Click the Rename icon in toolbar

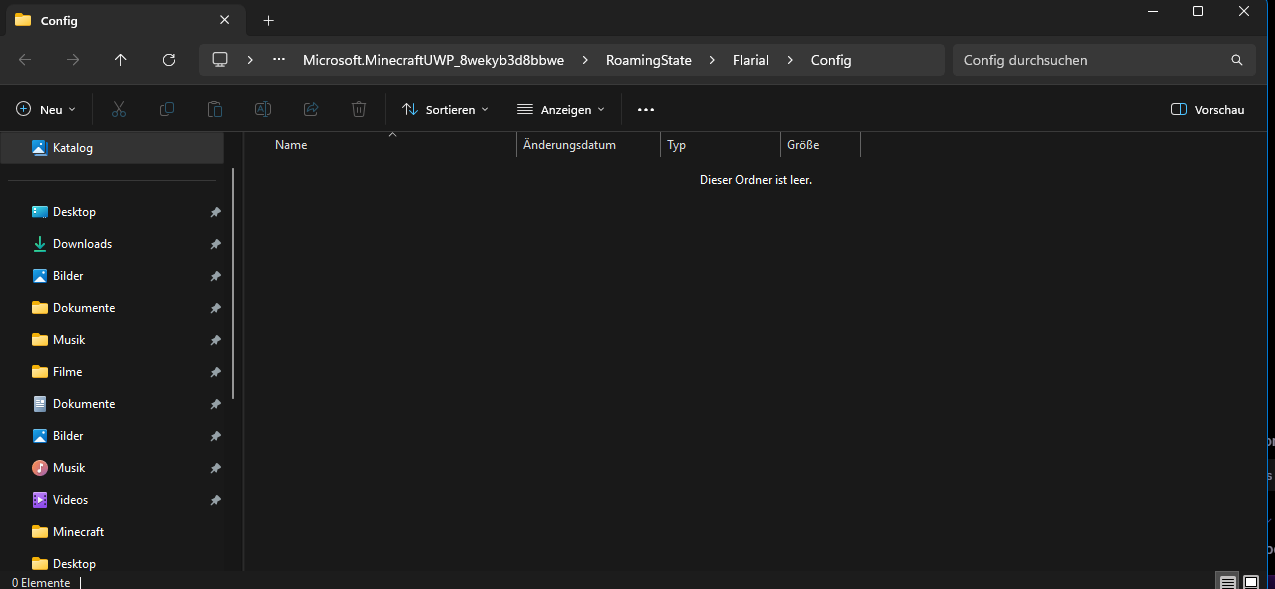(x=263, y=109)
